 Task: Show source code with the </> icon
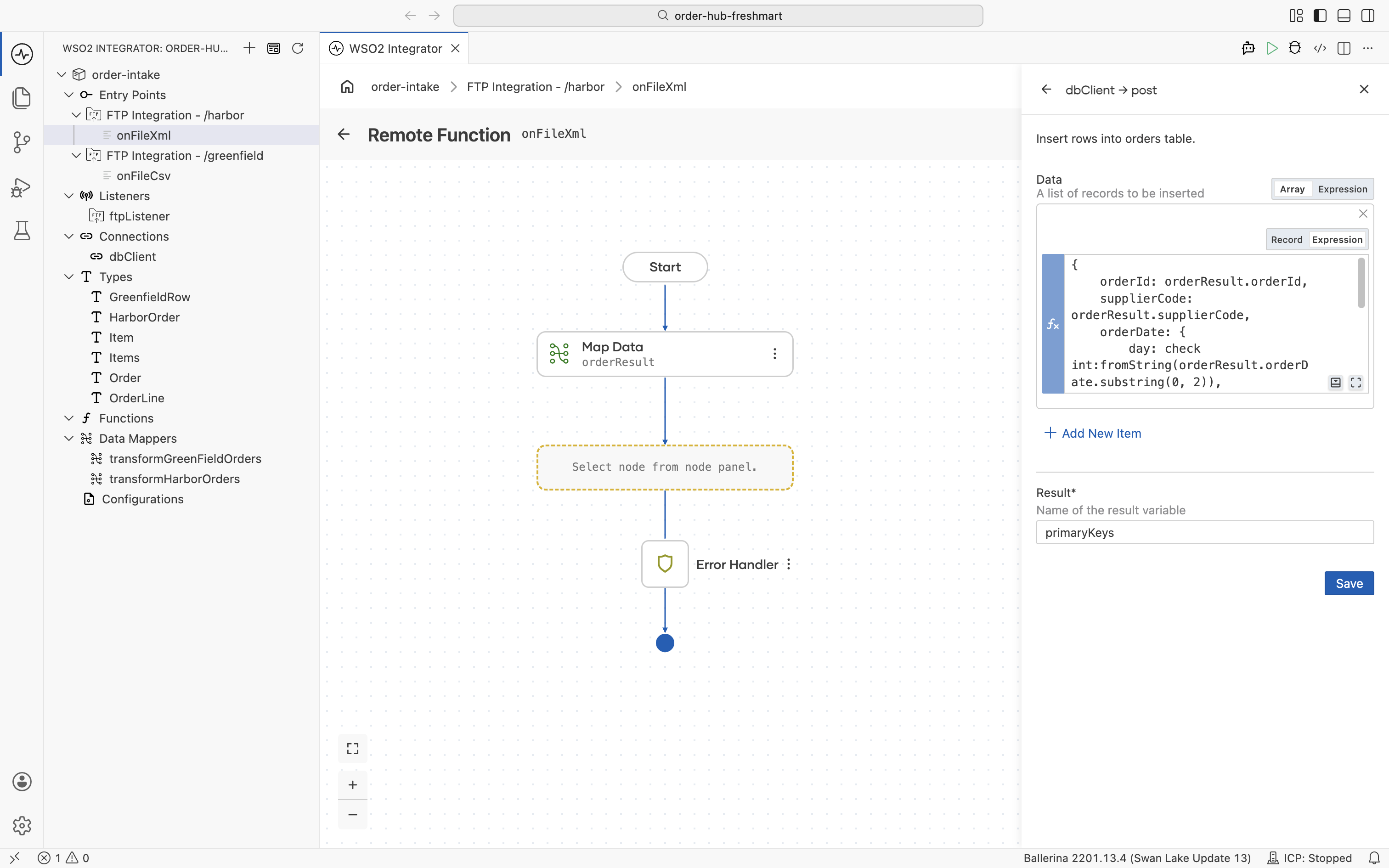point(1320,48)
